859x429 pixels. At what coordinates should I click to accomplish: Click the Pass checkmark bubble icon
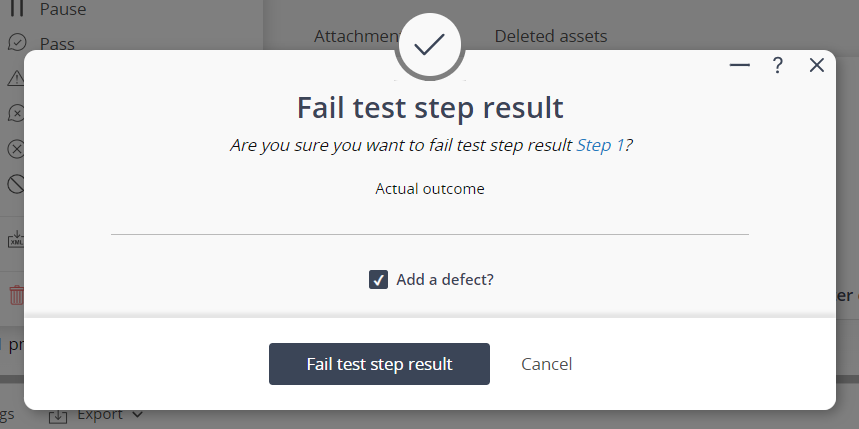point(17,43)
